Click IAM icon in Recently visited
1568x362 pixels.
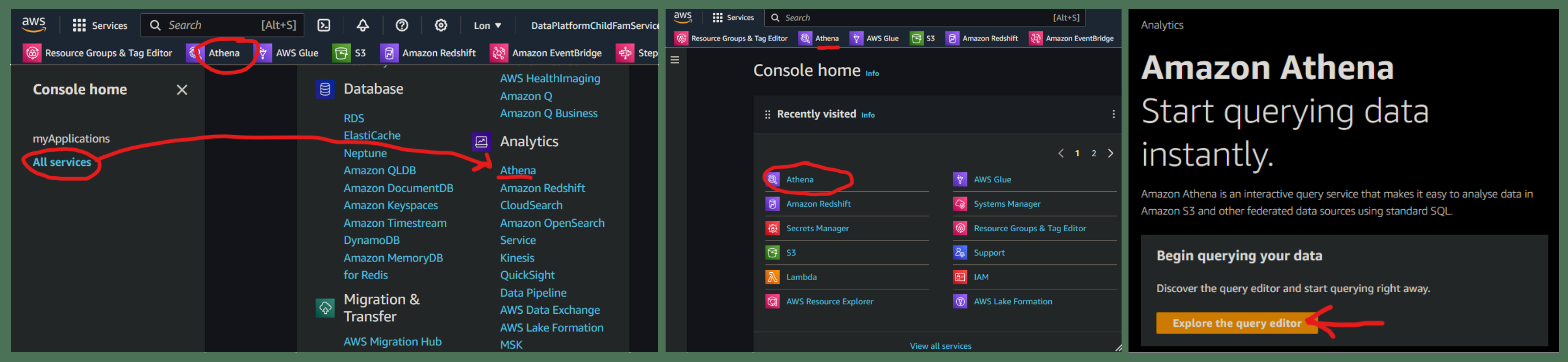pos(960,277)
